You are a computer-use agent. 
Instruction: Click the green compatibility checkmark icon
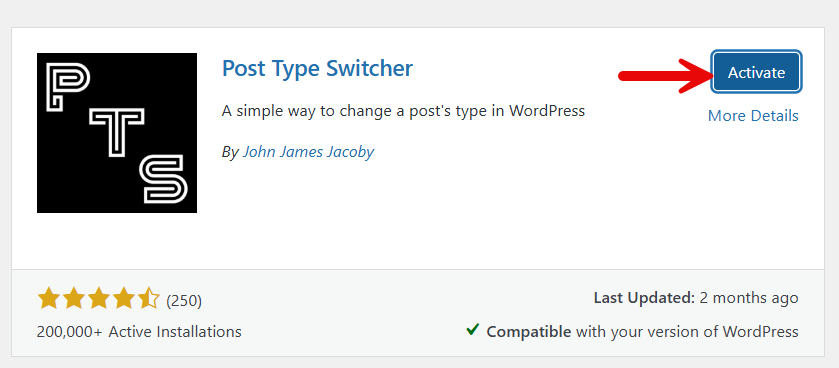pyautogui.click(x=472, y=330)
